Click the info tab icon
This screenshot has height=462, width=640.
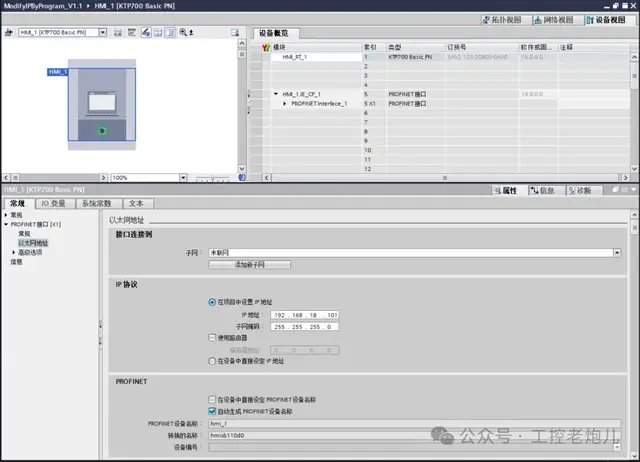534,191
